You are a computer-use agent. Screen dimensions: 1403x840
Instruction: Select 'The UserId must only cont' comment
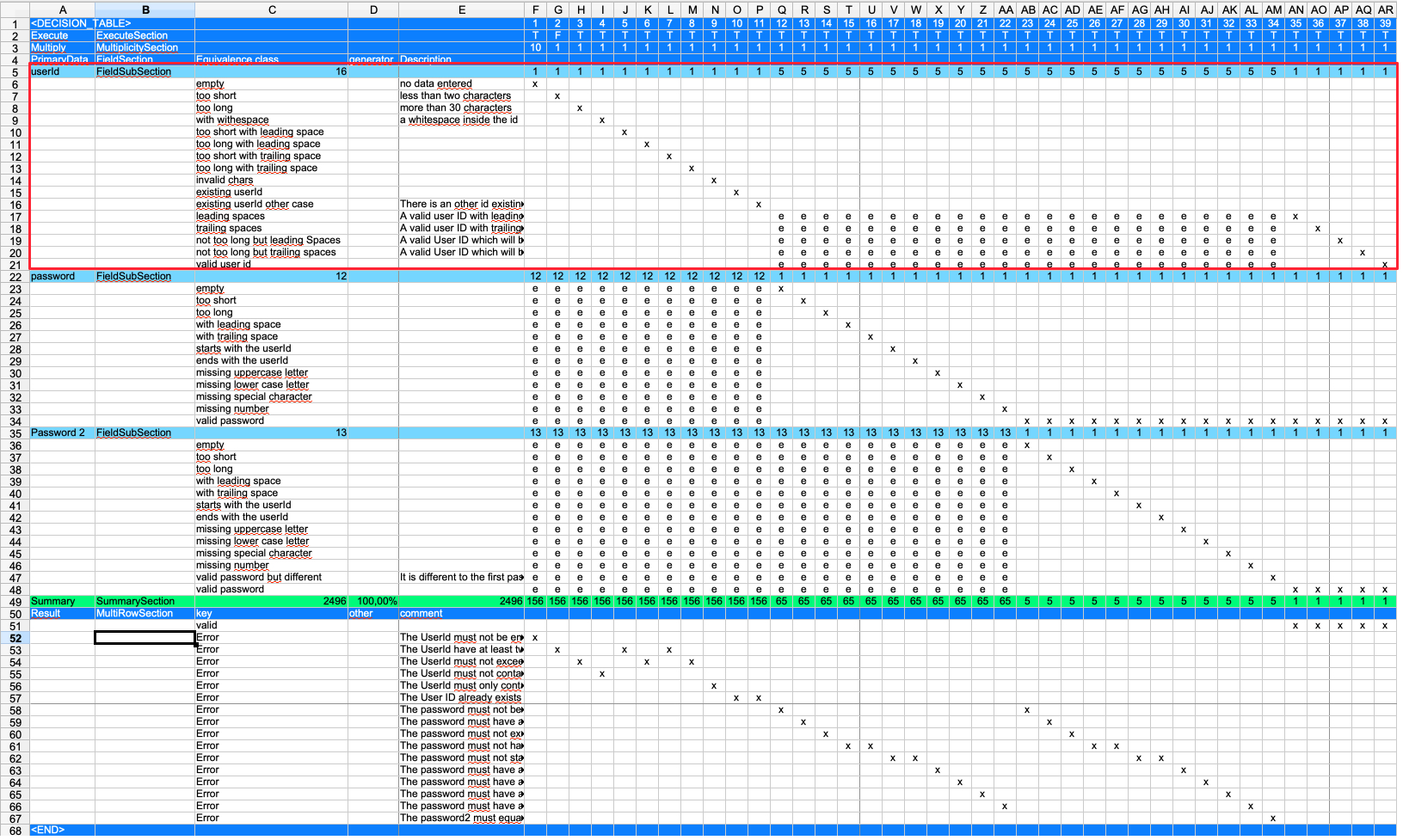(x=461, y=685)
